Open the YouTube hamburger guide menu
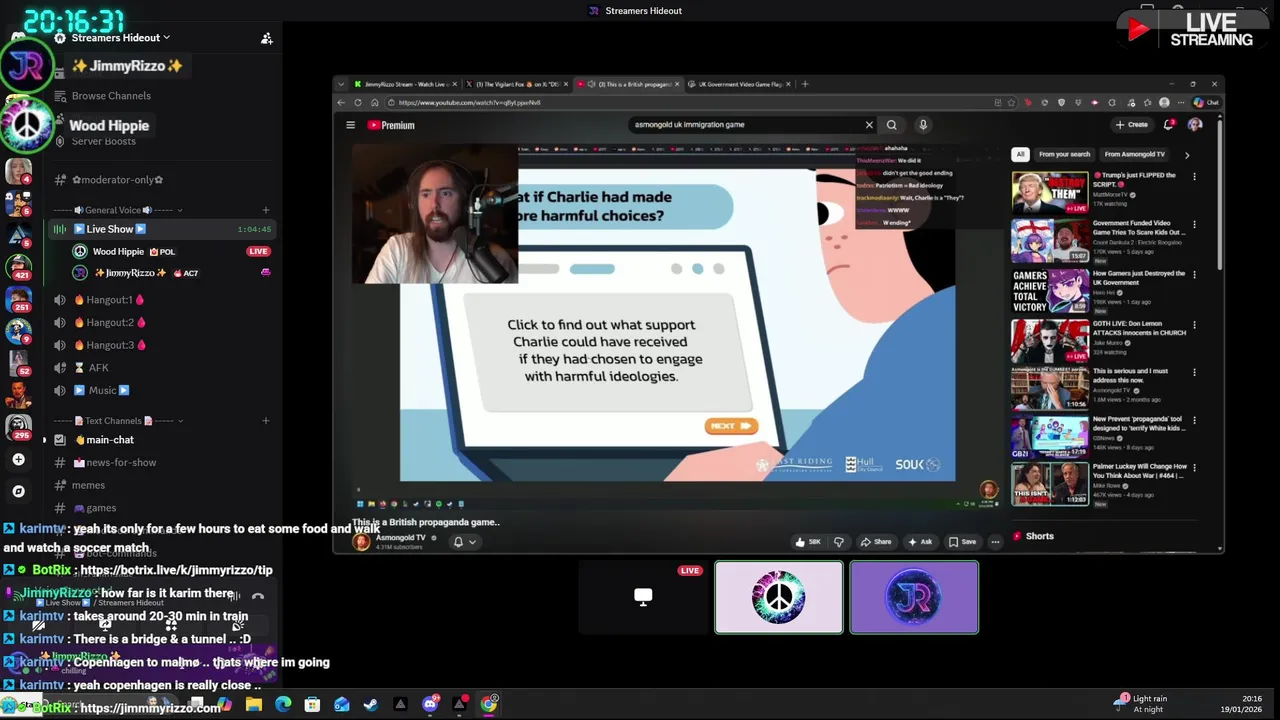 [x=351, y=125]
